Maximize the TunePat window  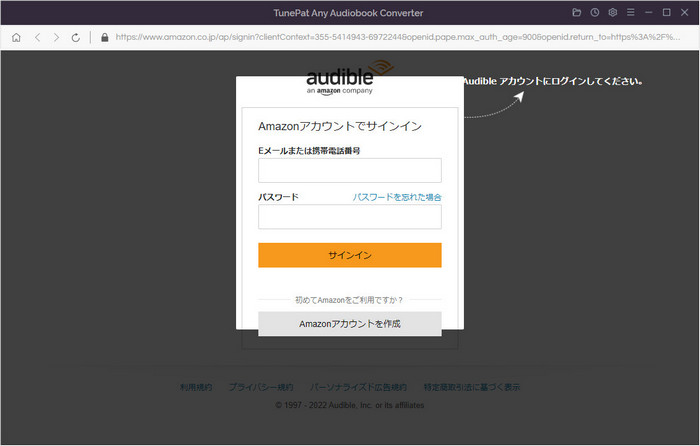point(667,13)
